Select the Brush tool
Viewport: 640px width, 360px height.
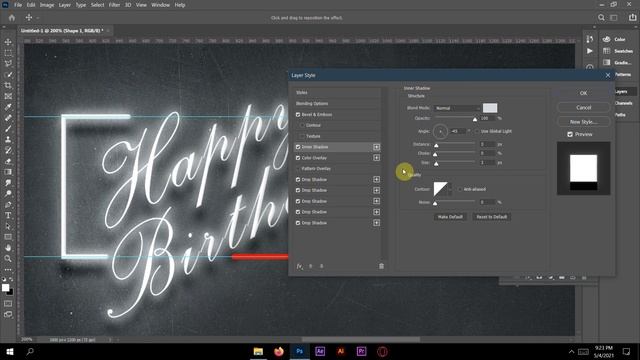8,129
